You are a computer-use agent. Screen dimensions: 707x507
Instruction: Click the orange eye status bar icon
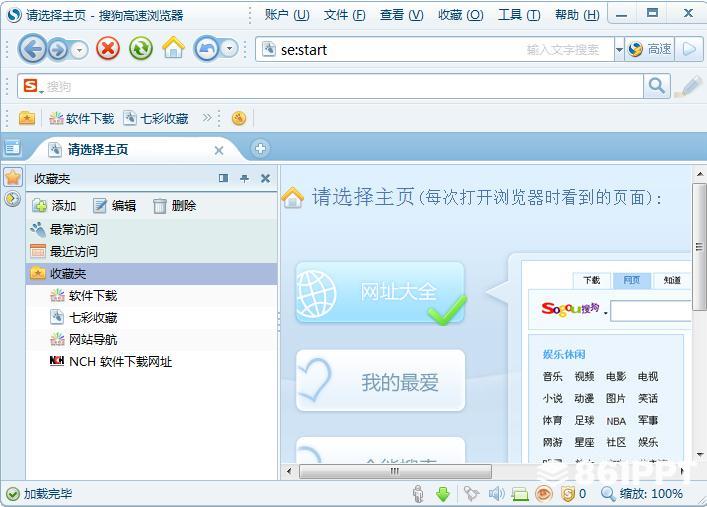click(543, 493)
